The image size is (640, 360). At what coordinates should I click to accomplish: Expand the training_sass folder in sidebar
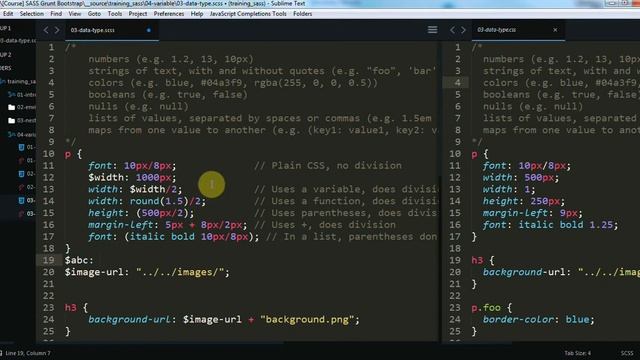(x=18, y=82)
